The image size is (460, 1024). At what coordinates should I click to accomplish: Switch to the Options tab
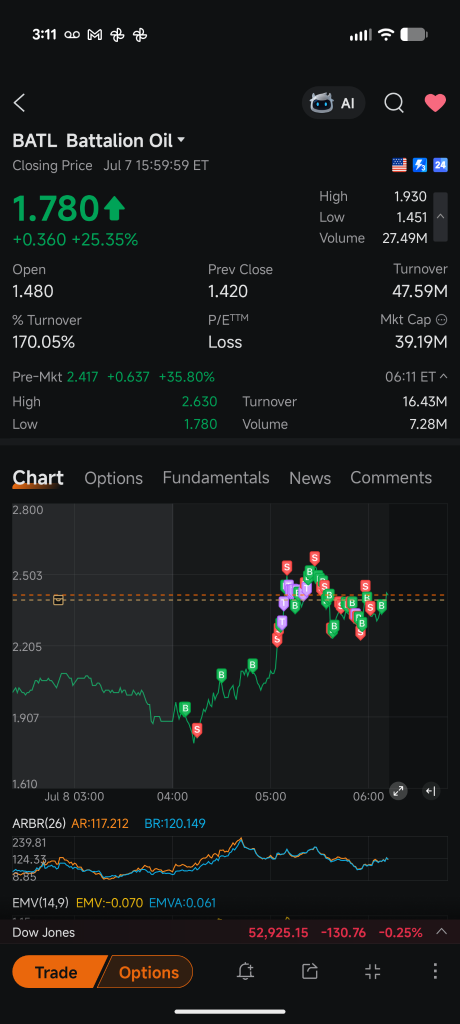pos(114,478)
